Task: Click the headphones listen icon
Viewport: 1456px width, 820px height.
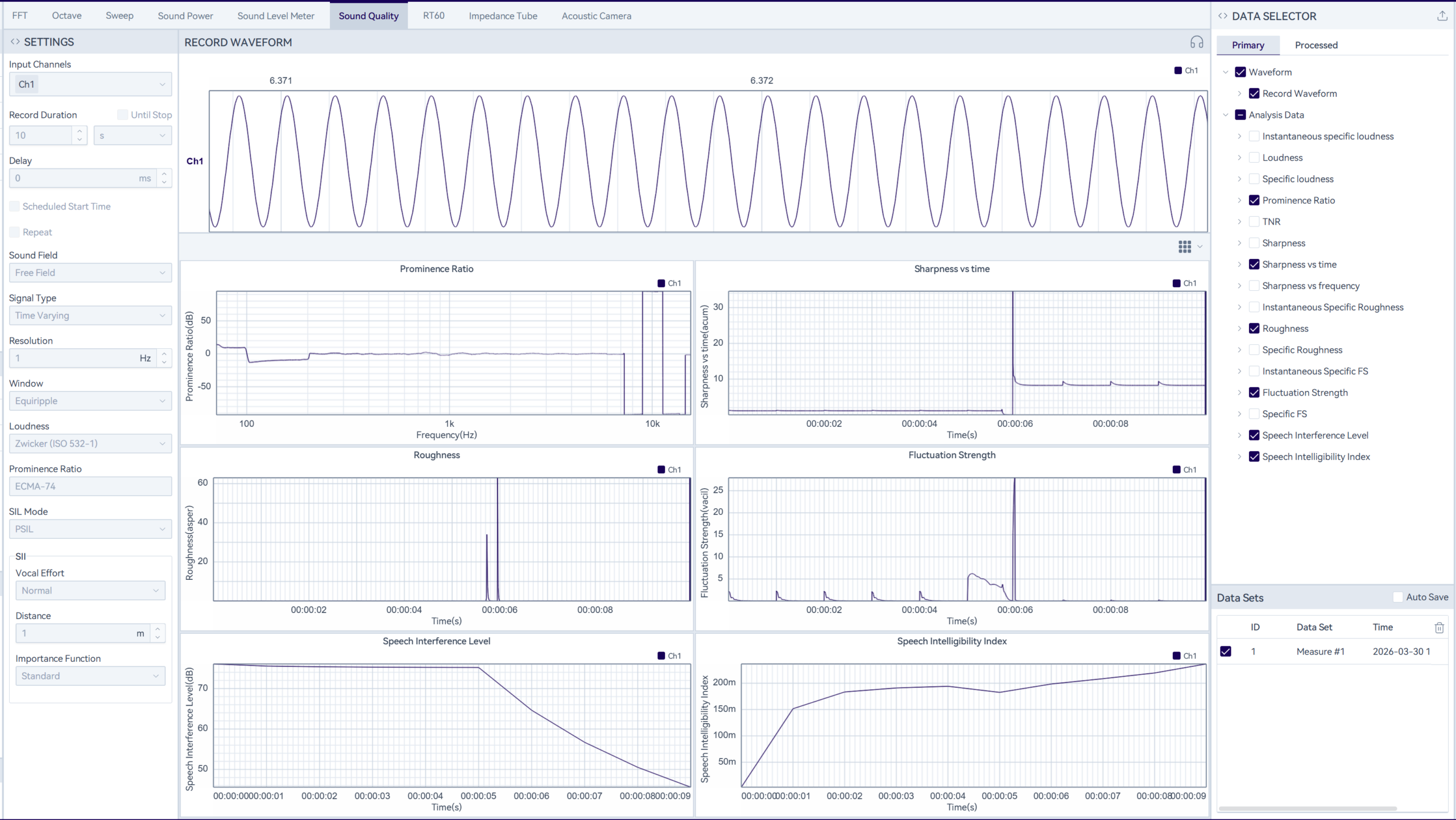Action: pos(1197,42)
